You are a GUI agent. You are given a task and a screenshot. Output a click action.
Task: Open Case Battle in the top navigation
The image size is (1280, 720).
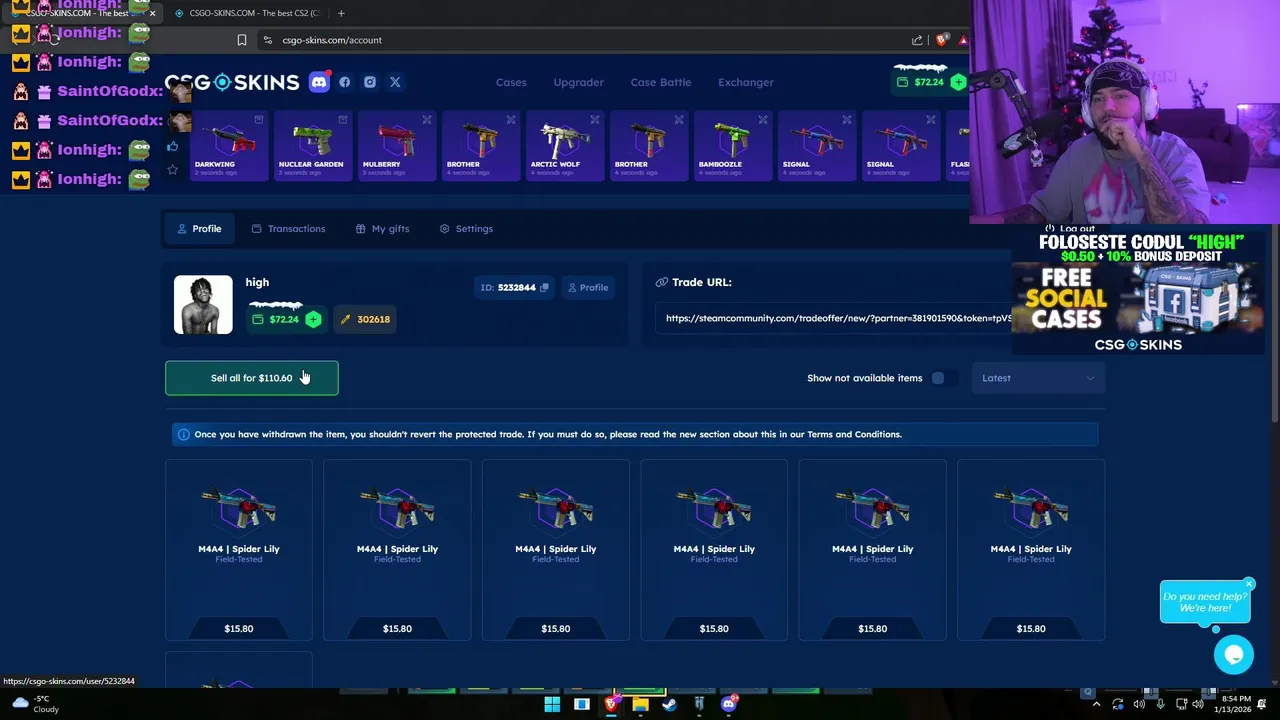tap(661, 82)
